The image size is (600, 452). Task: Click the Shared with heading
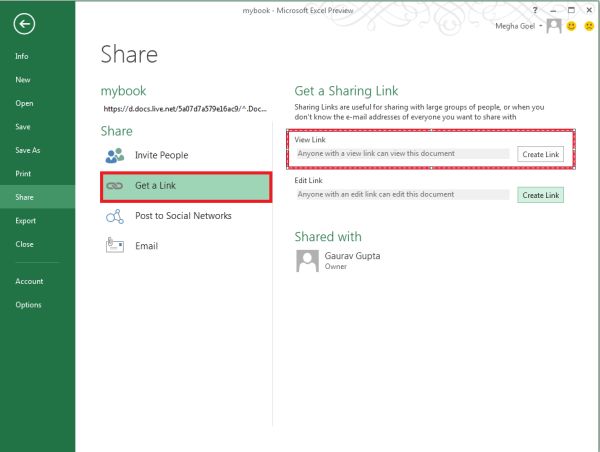click(328, 237)
